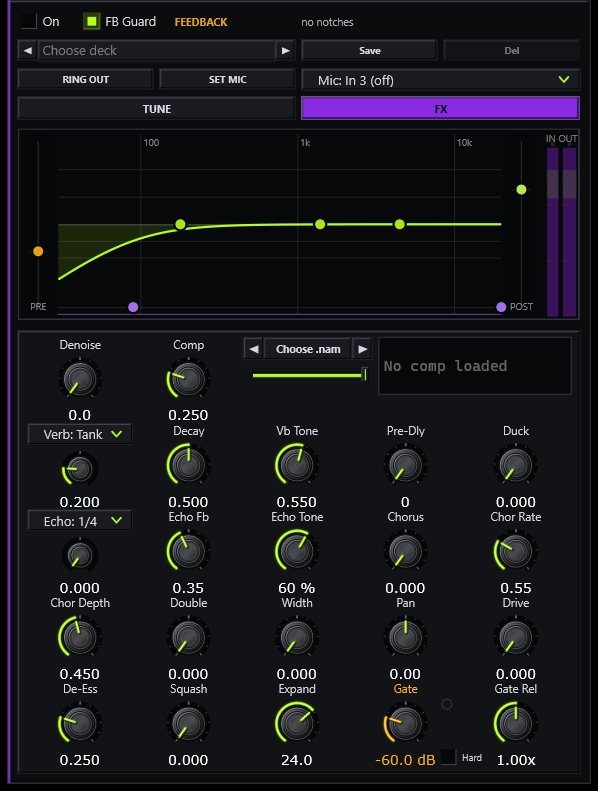Click the .nam mix horizontal slider
The image size is (598, 791).
point(309,375)
